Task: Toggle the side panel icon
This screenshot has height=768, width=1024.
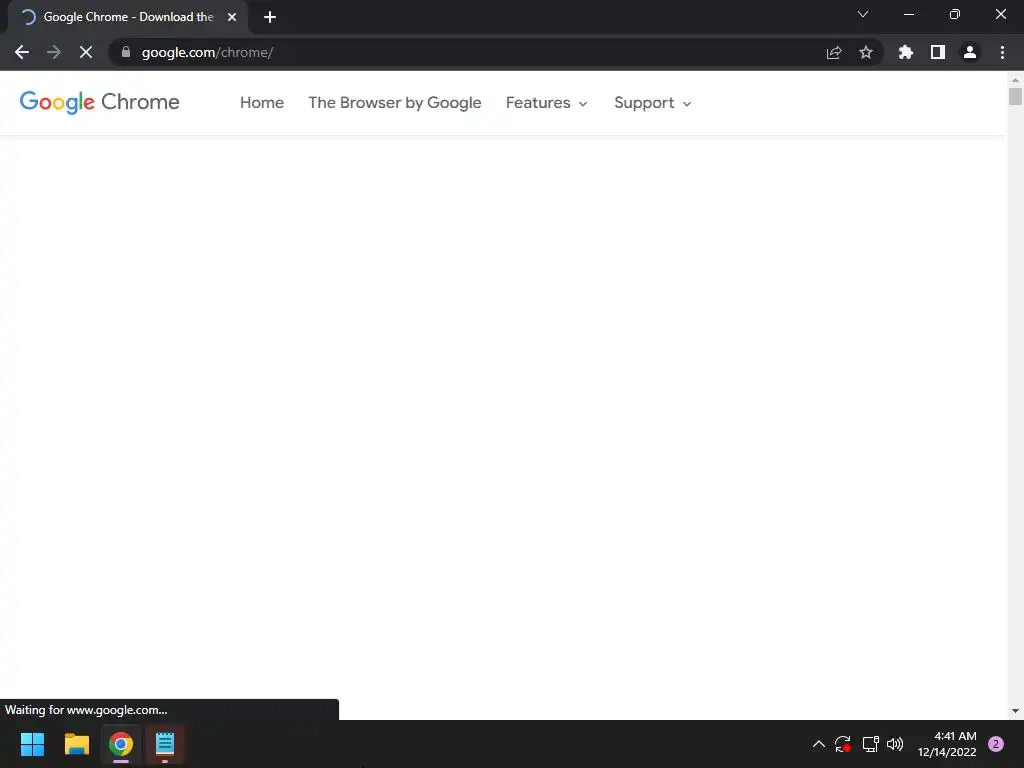Action: (938, 52)
